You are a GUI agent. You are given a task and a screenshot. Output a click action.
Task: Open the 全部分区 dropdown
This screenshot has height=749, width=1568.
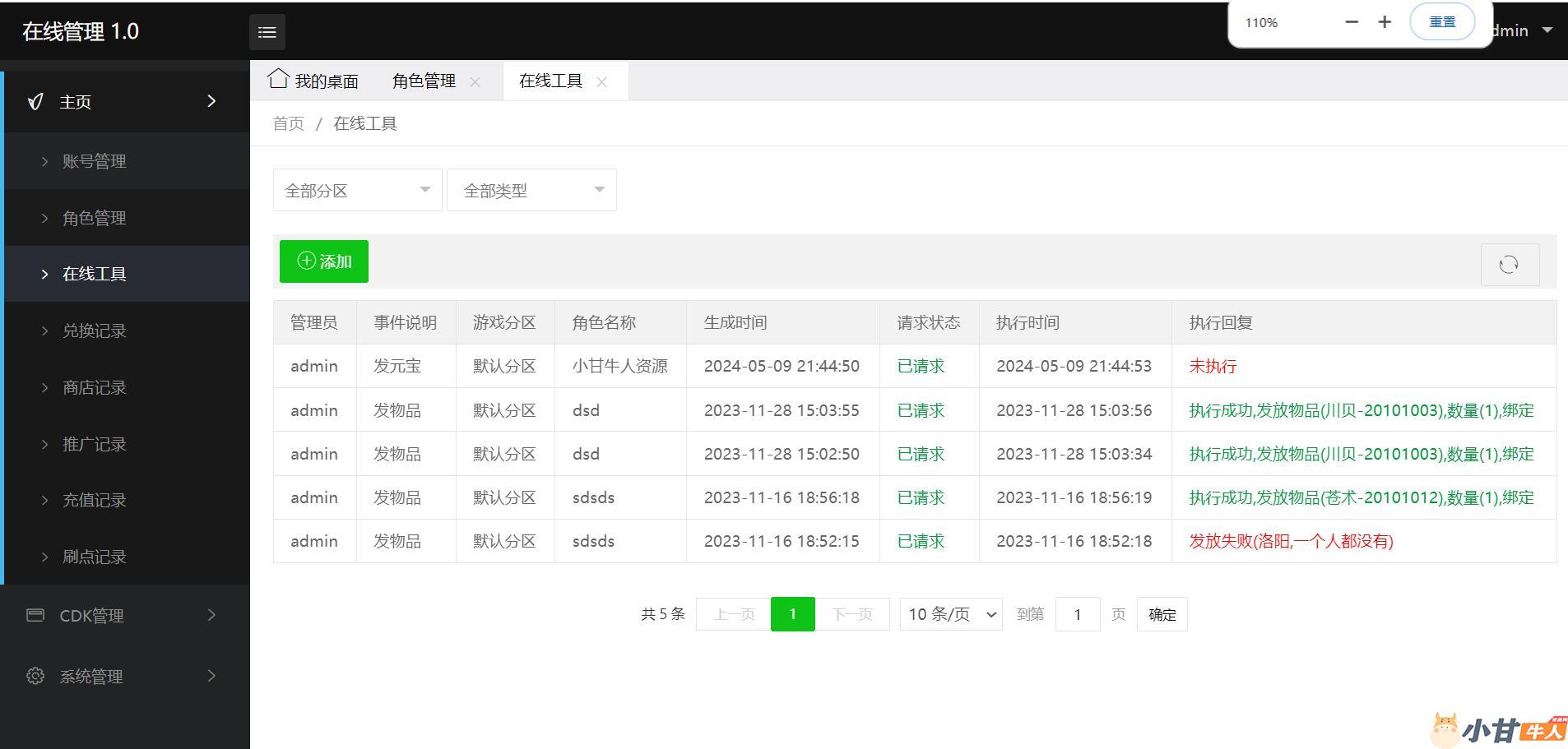tap(357, 191)
